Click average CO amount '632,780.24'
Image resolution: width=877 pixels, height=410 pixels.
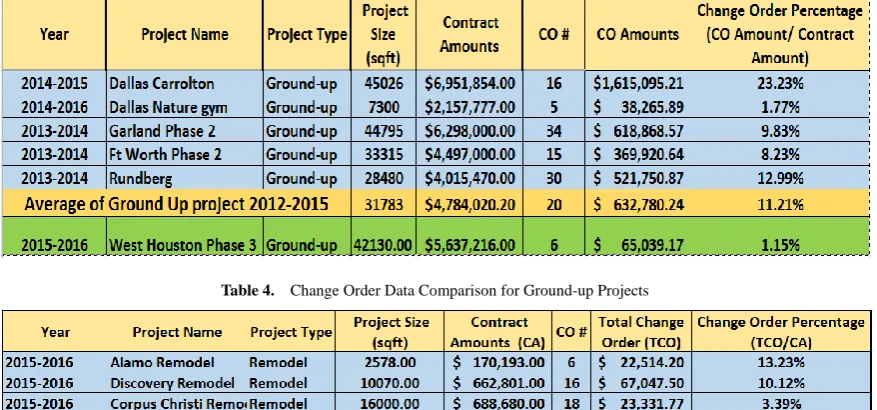(x=648, y=204)
